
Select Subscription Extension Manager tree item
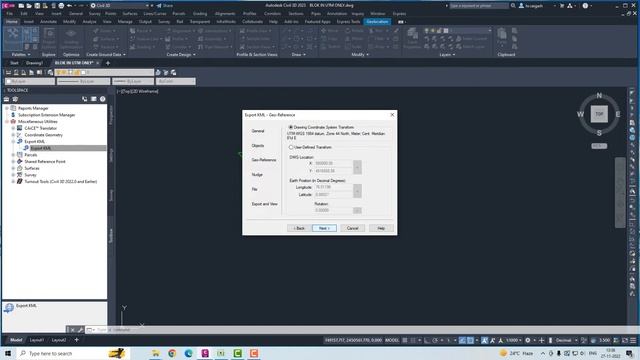click(46, 115)
